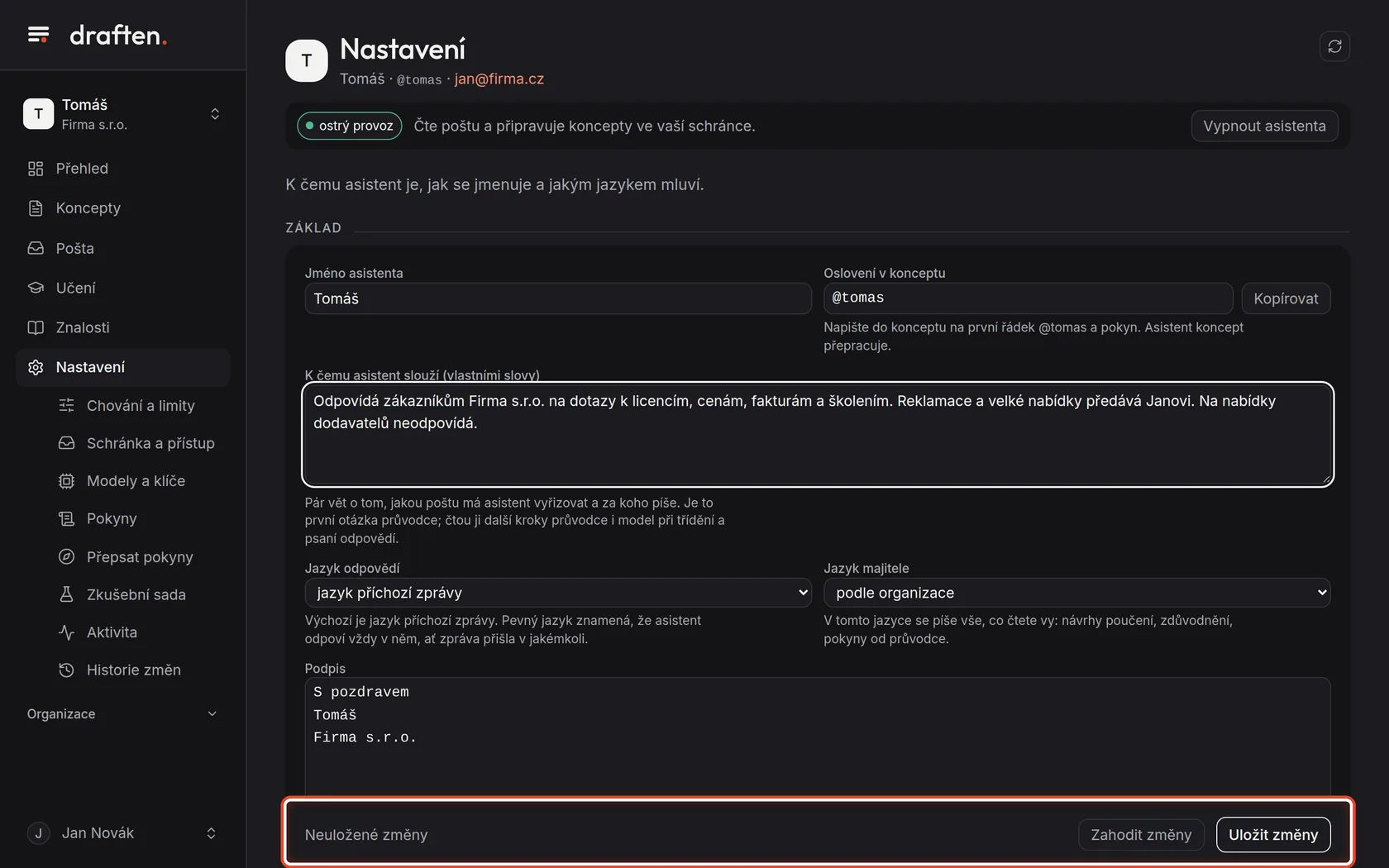Open Chování a limity settings page
Screen dimensions: 1389x868
pos(139,405)
